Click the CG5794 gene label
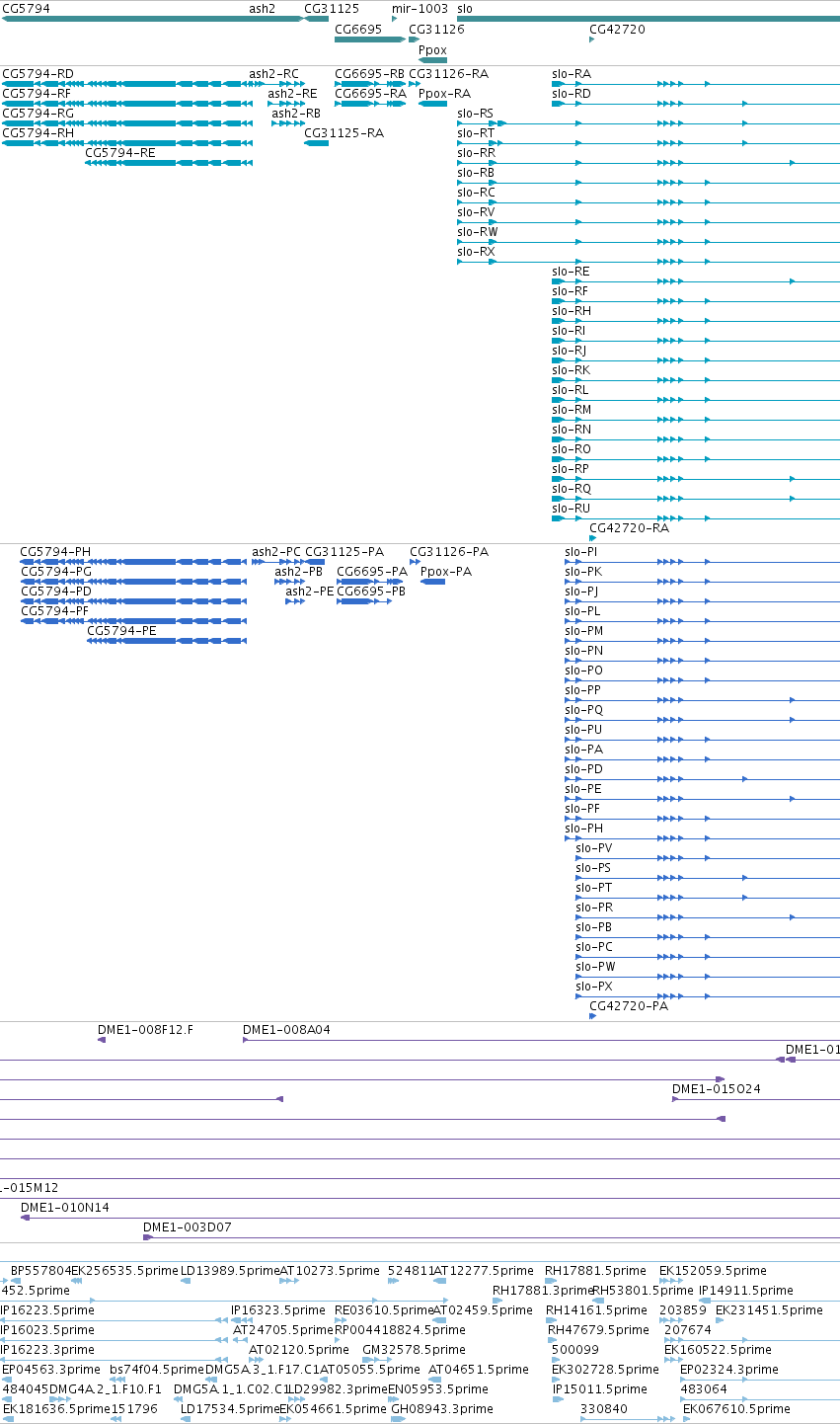This screenshot has height=1424, width=840. [26, 8]
